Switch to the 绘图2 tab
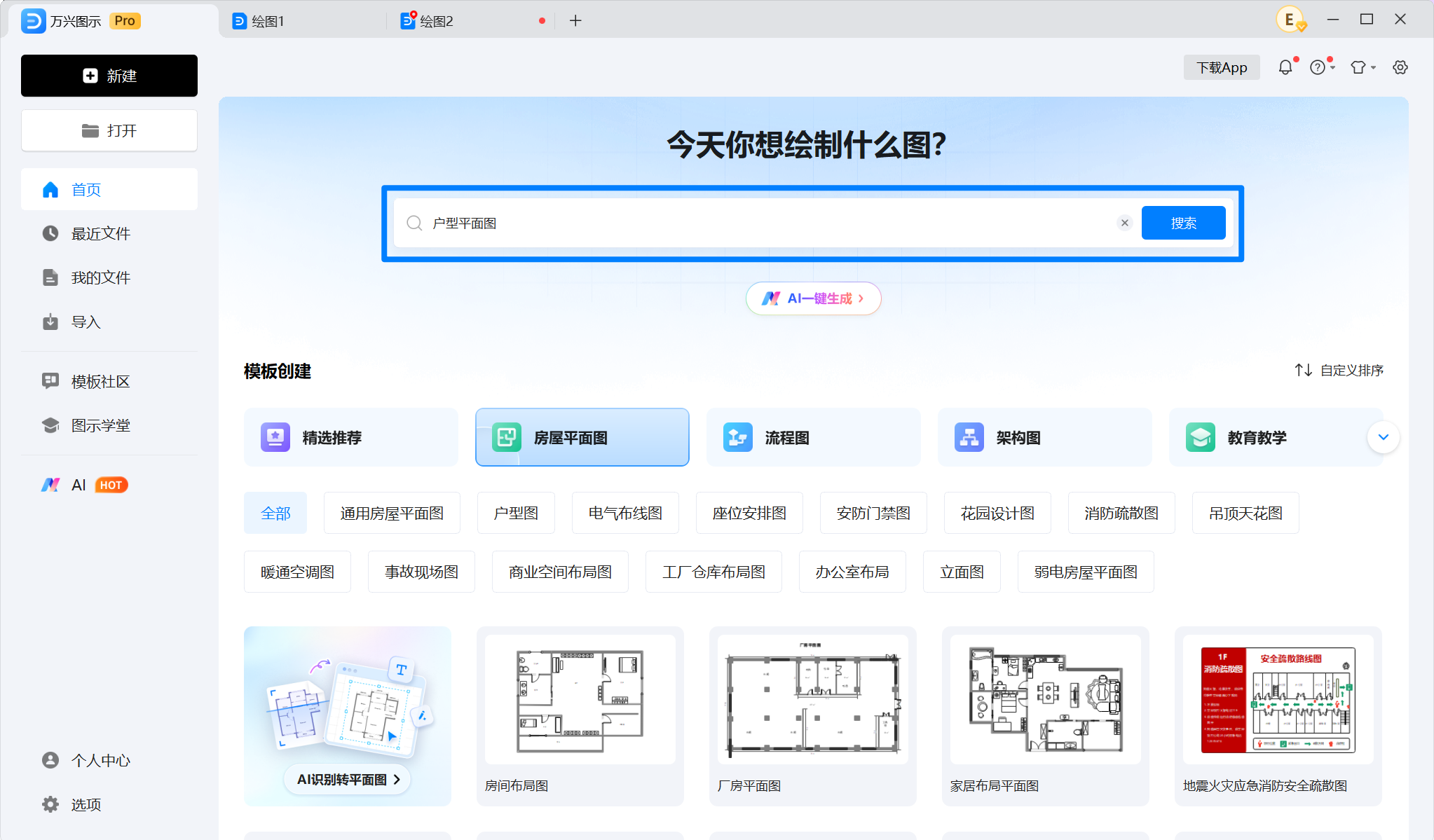Viewport: 1434px width, 840px height. pos(470,21)
